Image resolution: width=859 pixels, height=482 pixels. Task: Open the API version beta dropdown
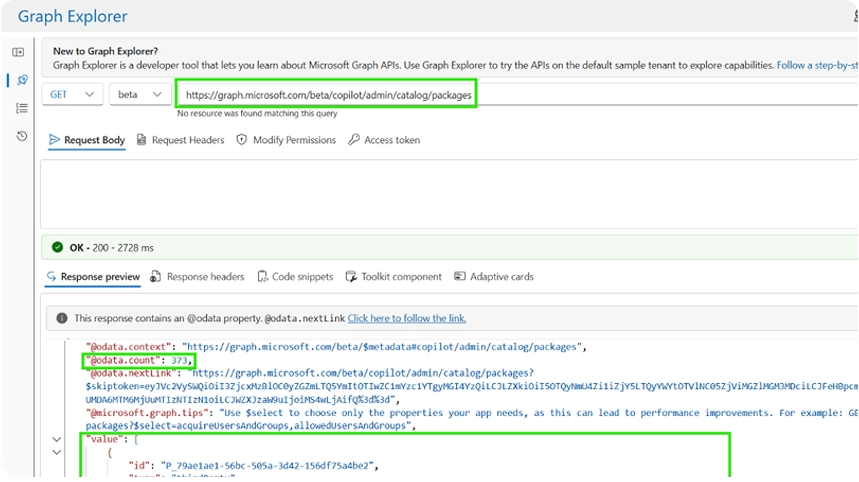click(x=140, y=94)
